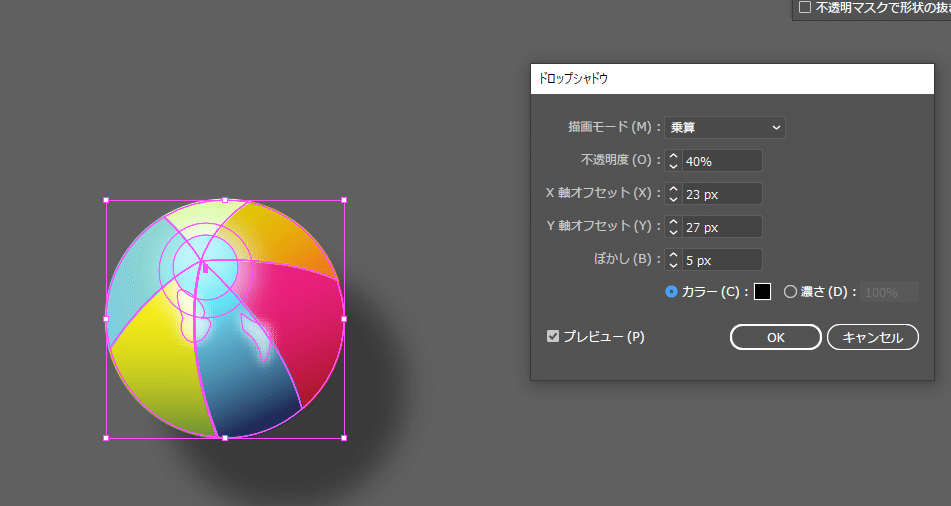Toggle the 不透明マスクで形状の抜き checkbox
Viewport: 951px width, 506px height.
805,7
